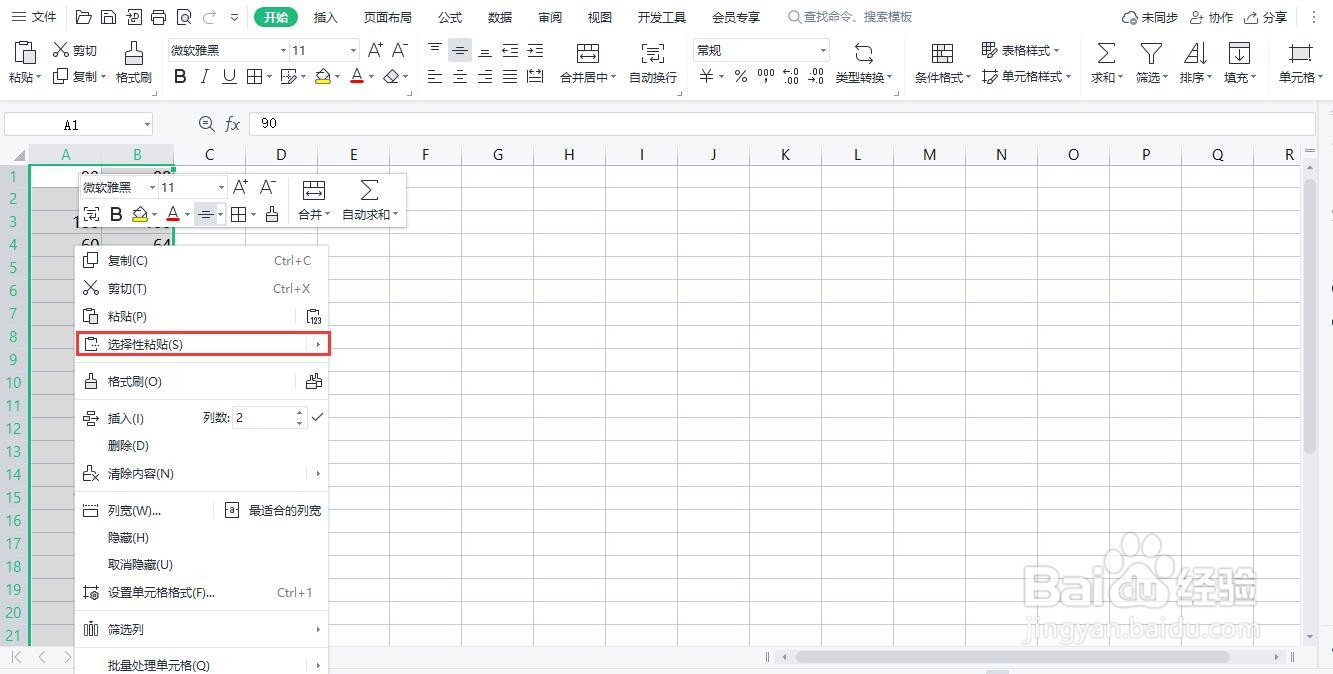The width and height of the screenshot is (1333, 674).
Task: Click the Format Painter (格式刷) in ribbon
Action: pyautogui.click(x=133, y=62)
